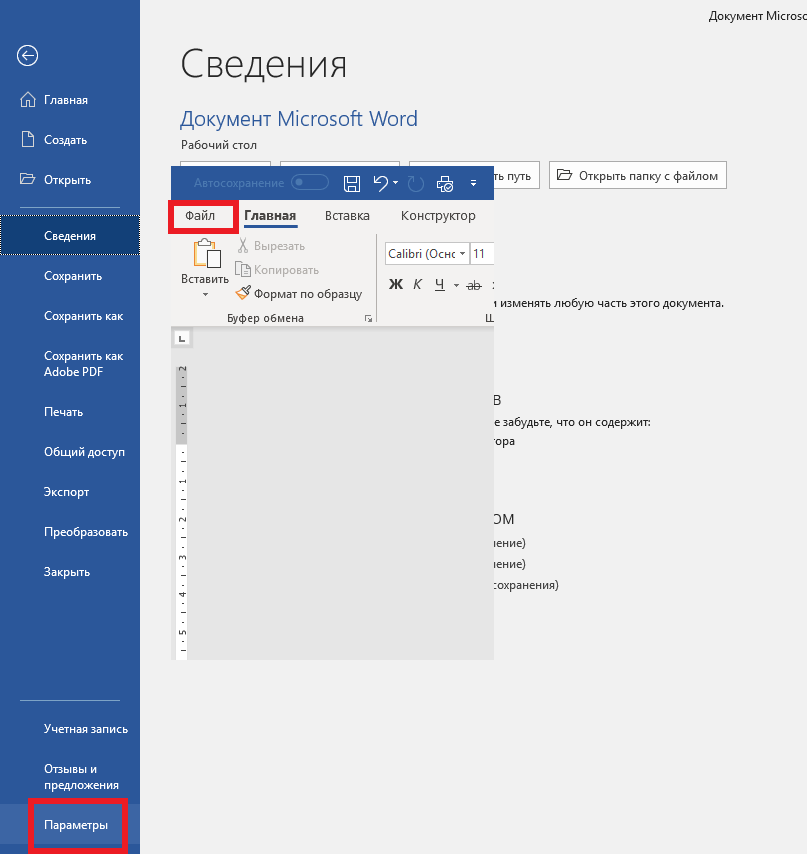The width and height of the screenshot is (807, 854).
Task: Click the Undo arrow icon
Action: [380, 183]
